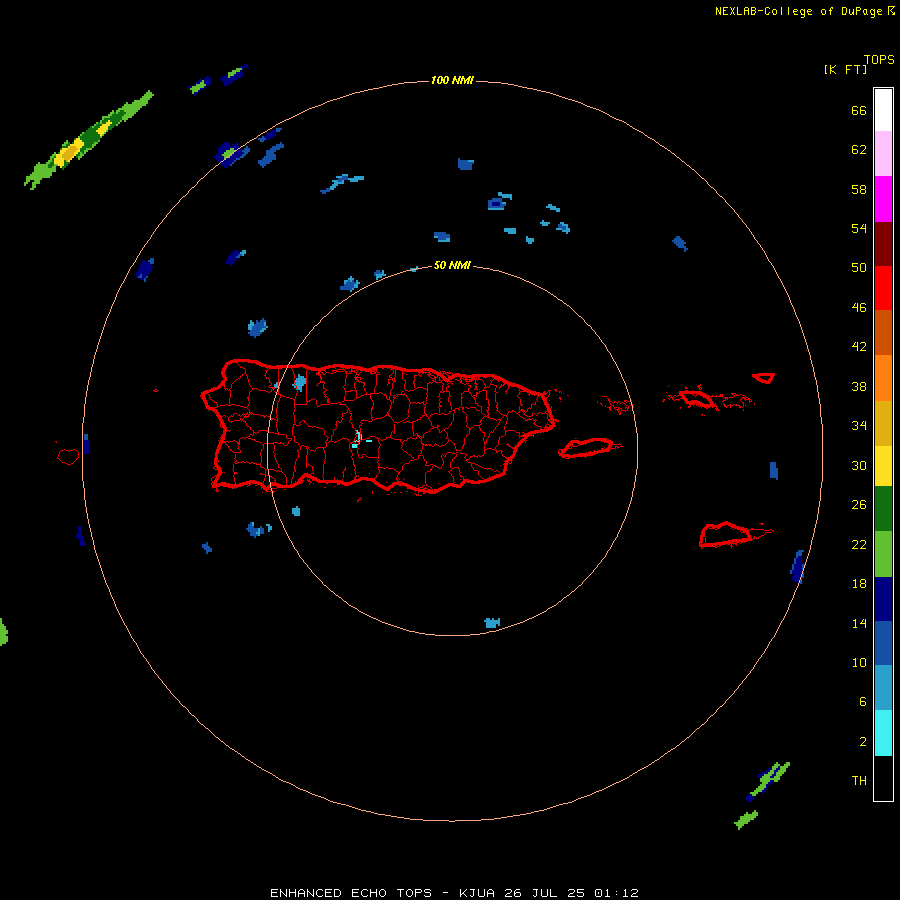Click the 62 legend value
900x900 pixels.
point(859,149)
